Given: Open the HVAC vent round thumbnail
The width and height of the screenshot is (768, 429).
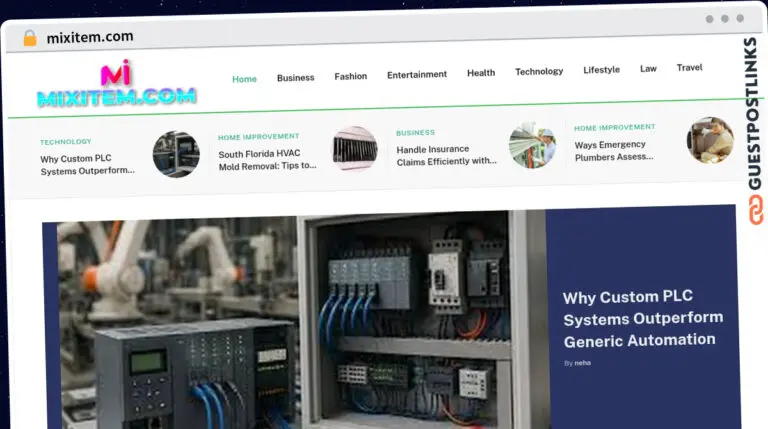Looking at the screenshot, I should [x=355, y=148].
